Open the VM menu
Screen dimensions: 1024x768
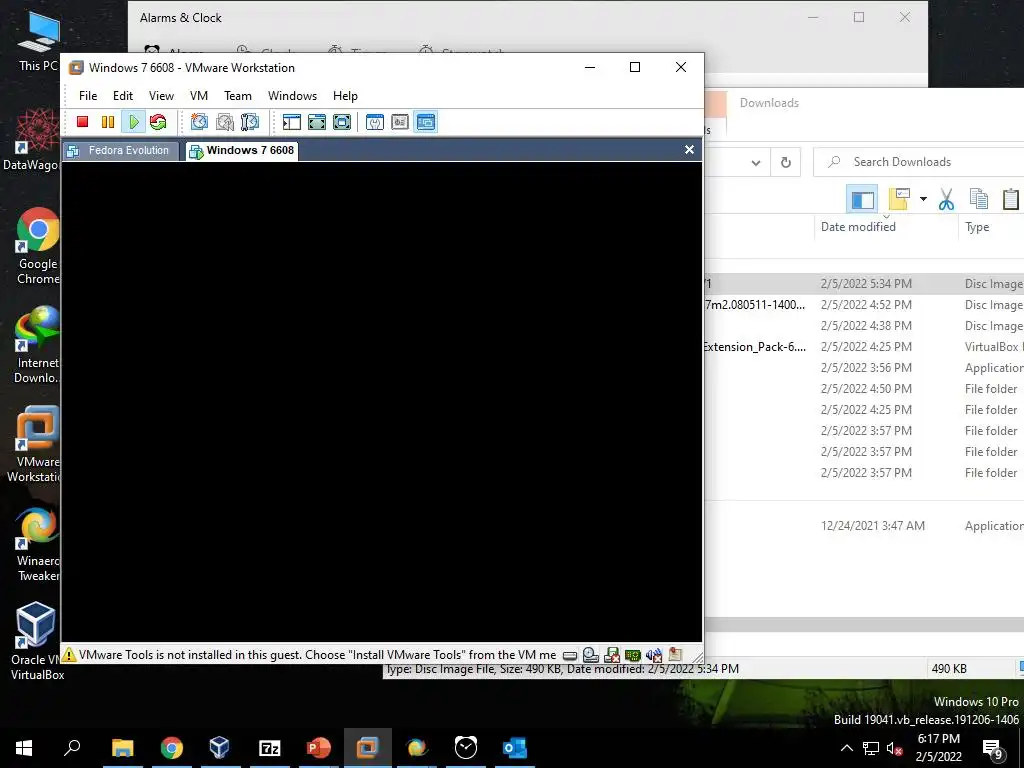[x=199, y=96]
